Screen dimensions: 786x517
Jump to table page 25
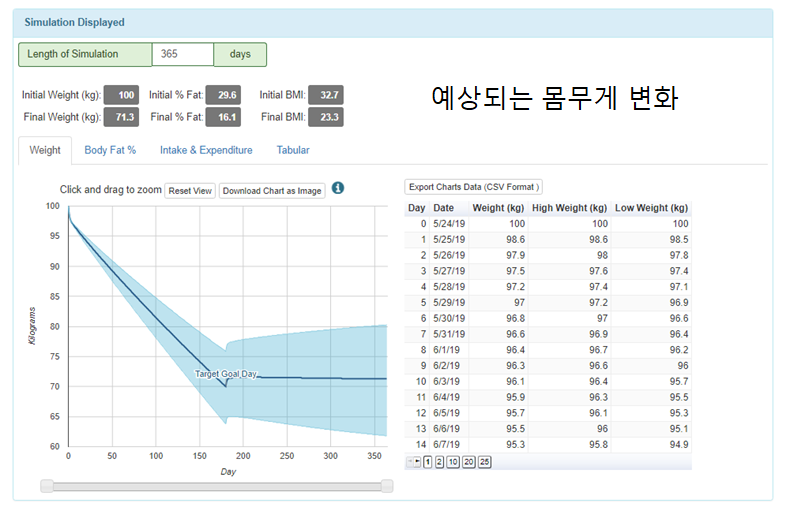(x=484, y=462)
